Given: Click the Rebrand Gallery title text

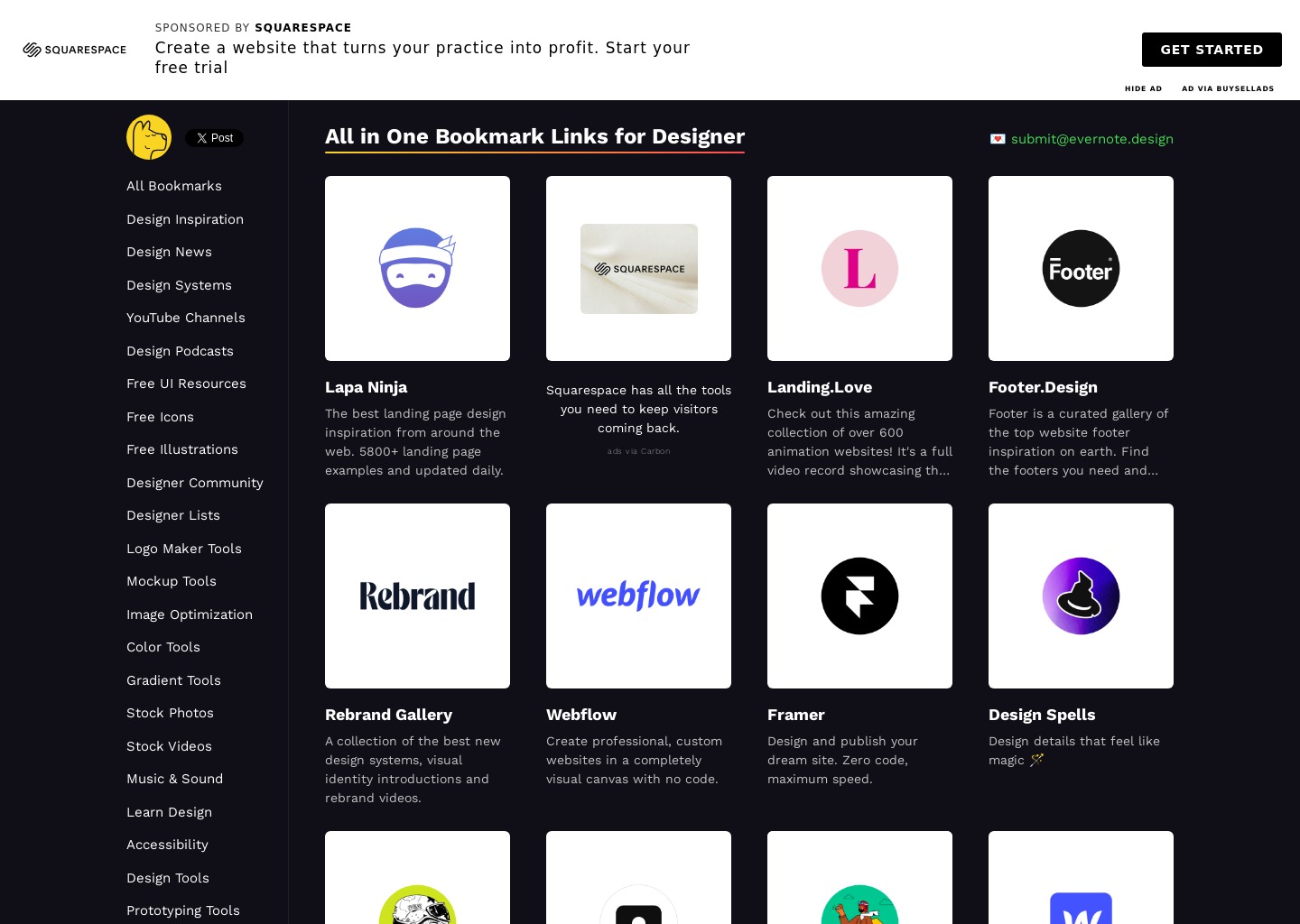Looking at the screenshot, I should point(388,715).
